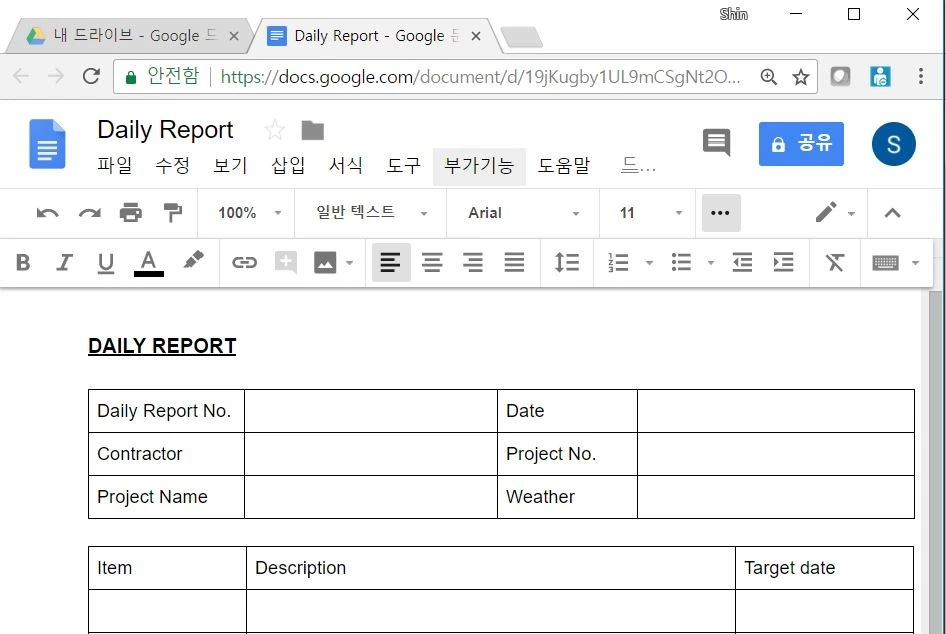
Task: Open comments history speech bubble
Action: tap(717, 143)
